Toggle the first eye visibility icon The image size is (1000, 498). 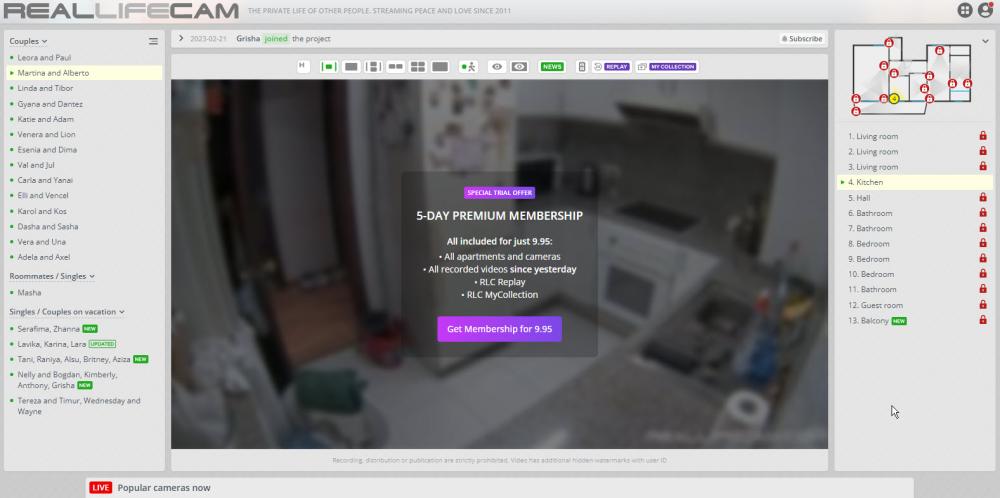pyautogui.click(x=497, y=67)
